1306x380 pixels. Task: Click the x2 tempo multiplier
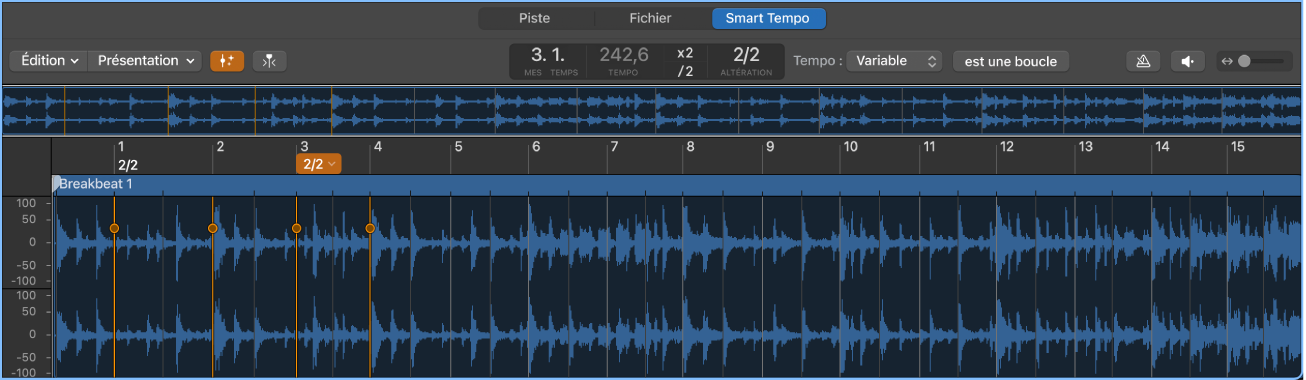click(685, 53)
